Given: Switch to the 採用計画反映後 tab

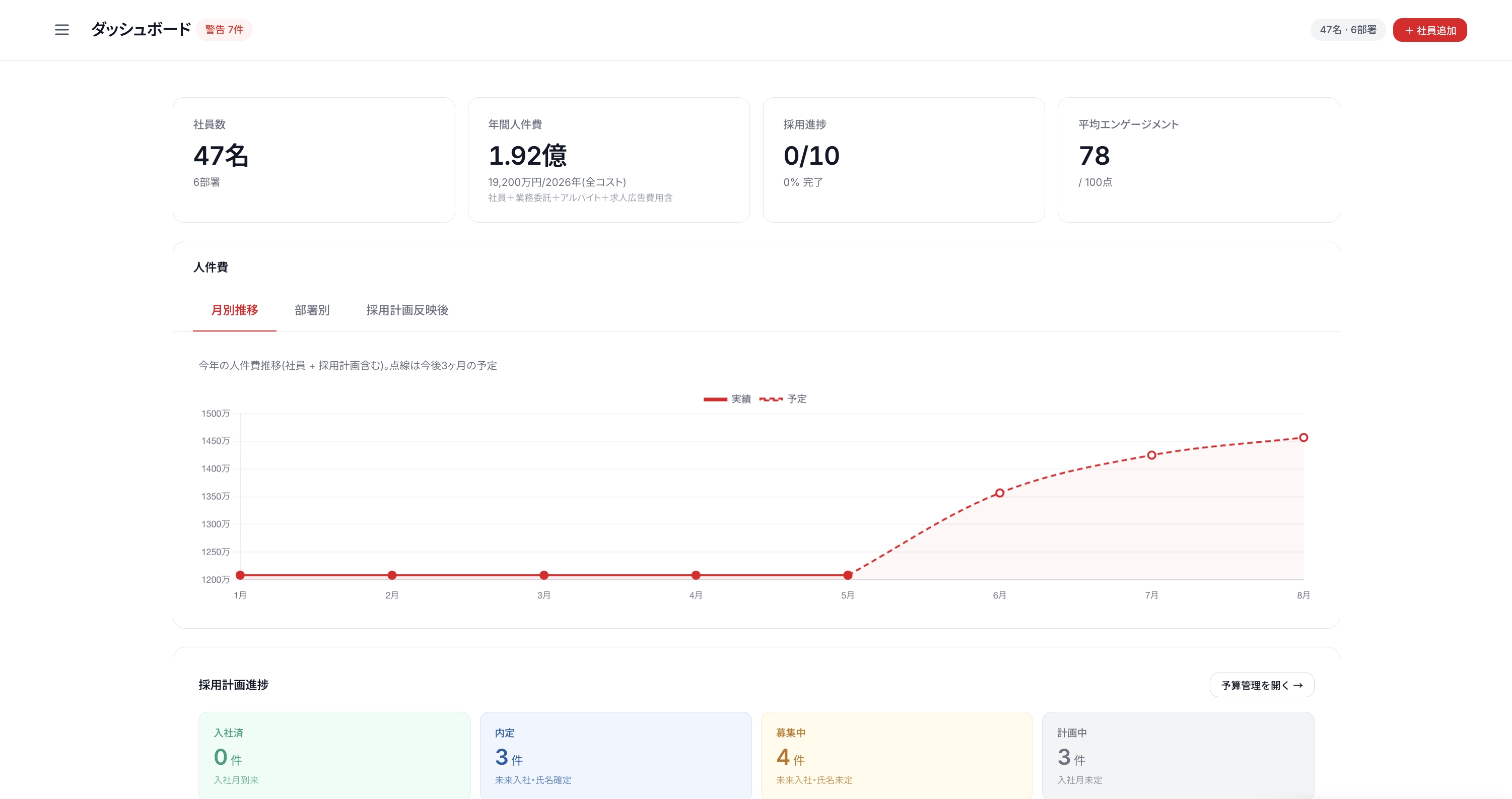Looking at the screenshot, I should [x=407, y=310].
